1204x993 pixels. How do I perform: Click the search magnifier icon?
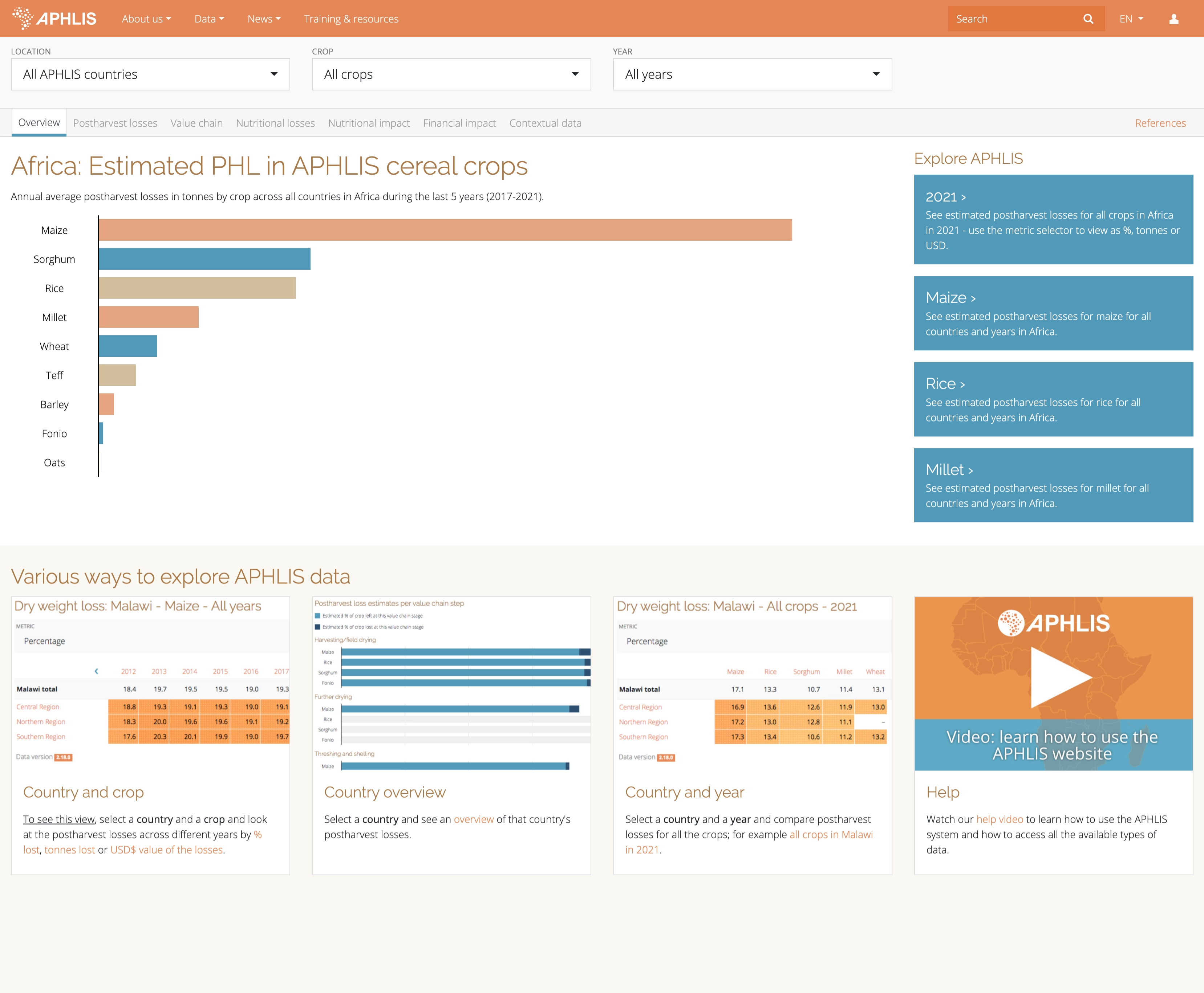coord(1088,19)
